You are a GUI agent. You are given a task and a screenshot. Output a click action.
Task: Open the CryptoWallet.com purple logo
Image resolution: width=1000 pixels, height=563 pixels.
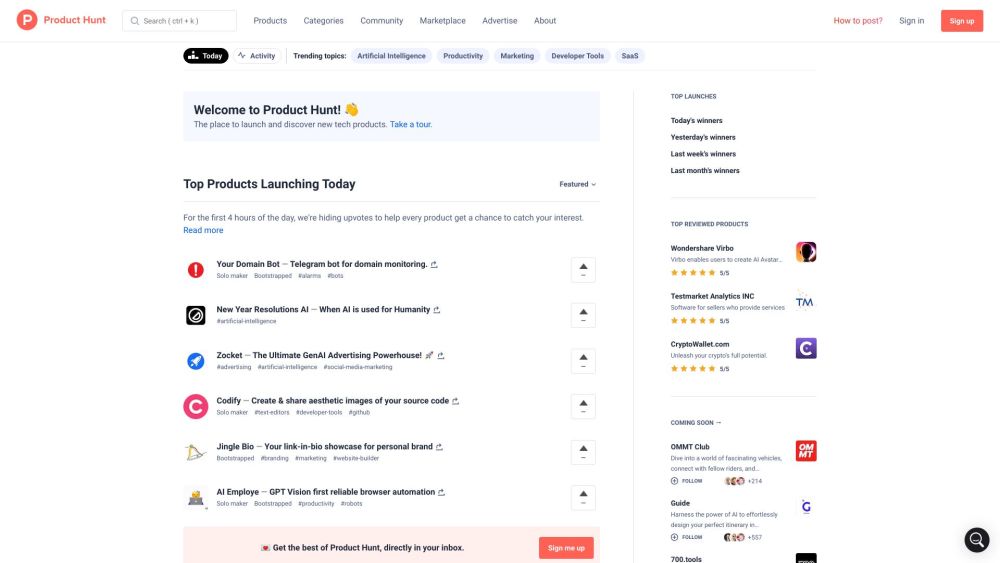pos(806,348)
